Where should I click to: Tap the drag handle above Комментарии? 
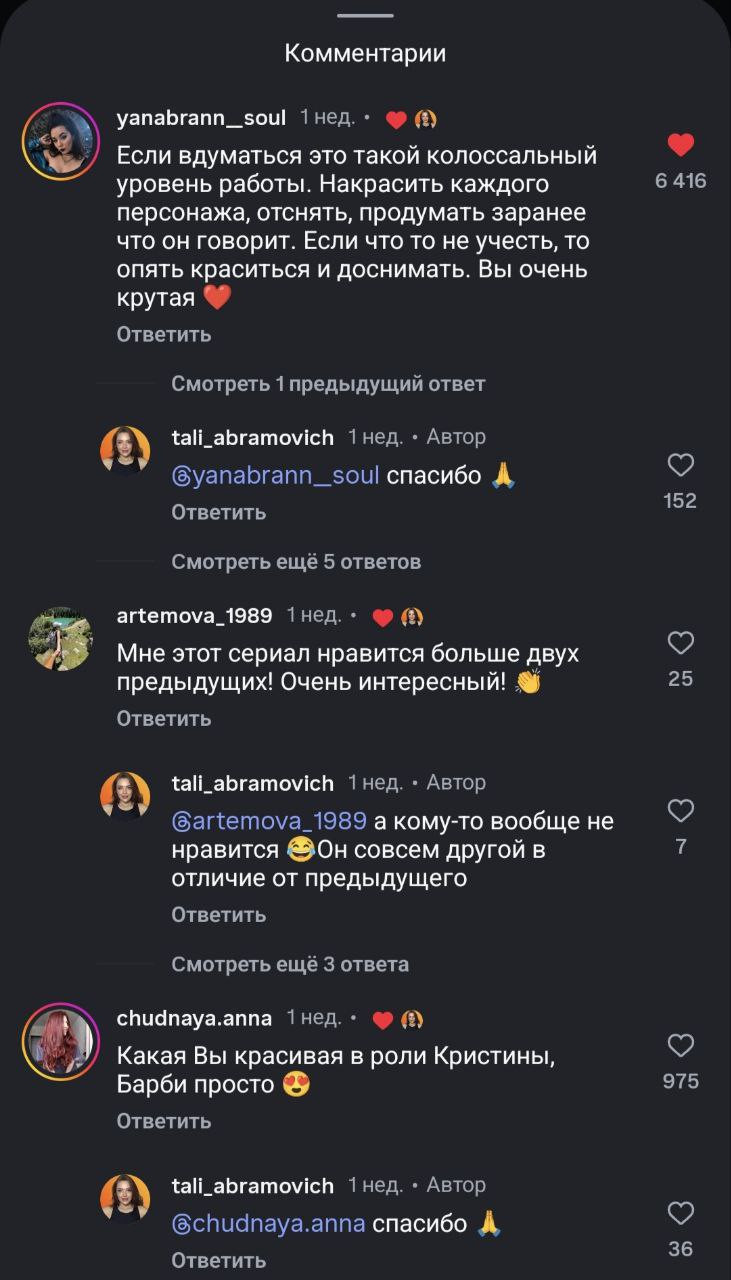[365, 15]
